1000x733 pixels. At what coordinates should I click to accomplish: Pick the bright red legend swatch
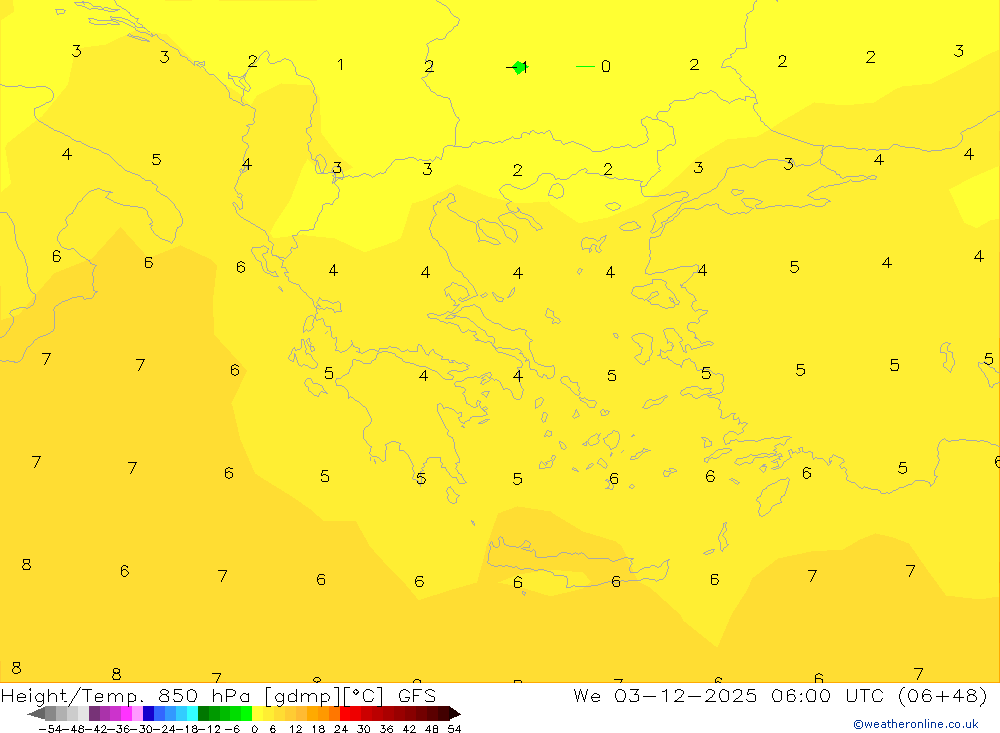click(x=345, y=713)
